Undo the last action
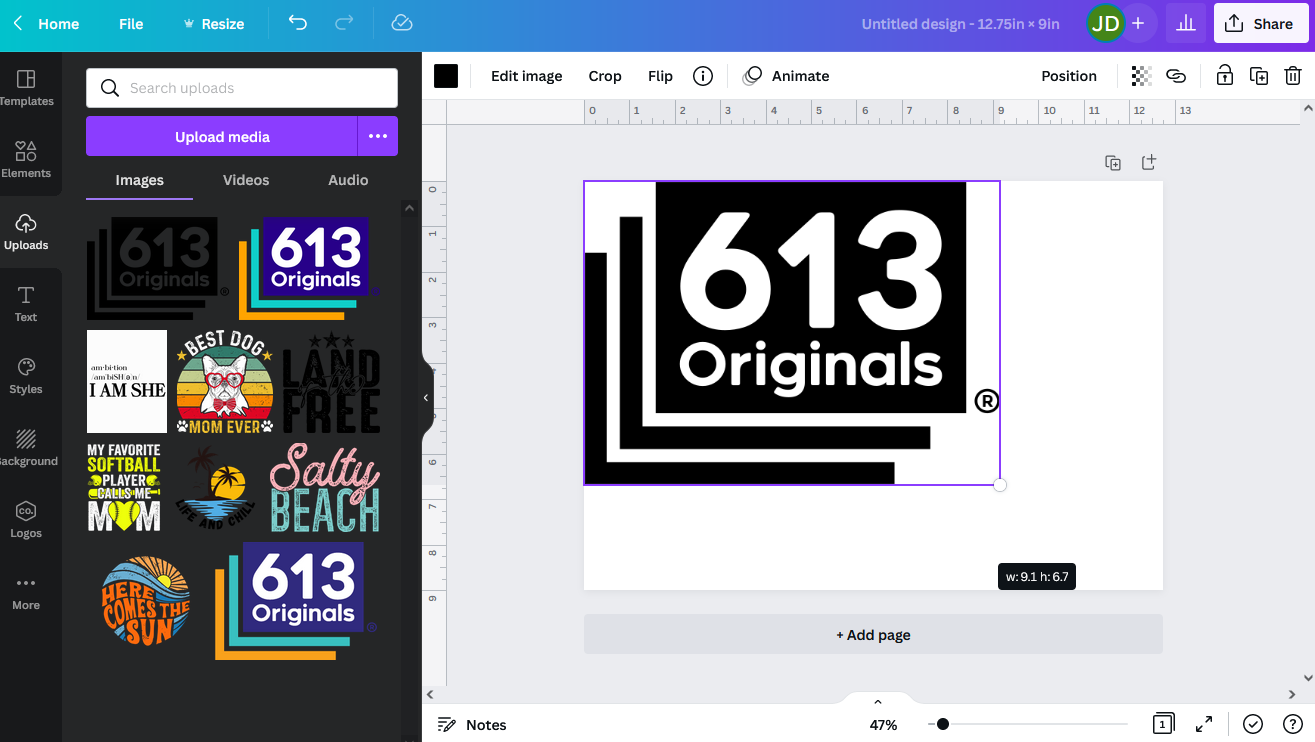The height and width of the screenshot is (742, 1315). (x=297, y=23)
